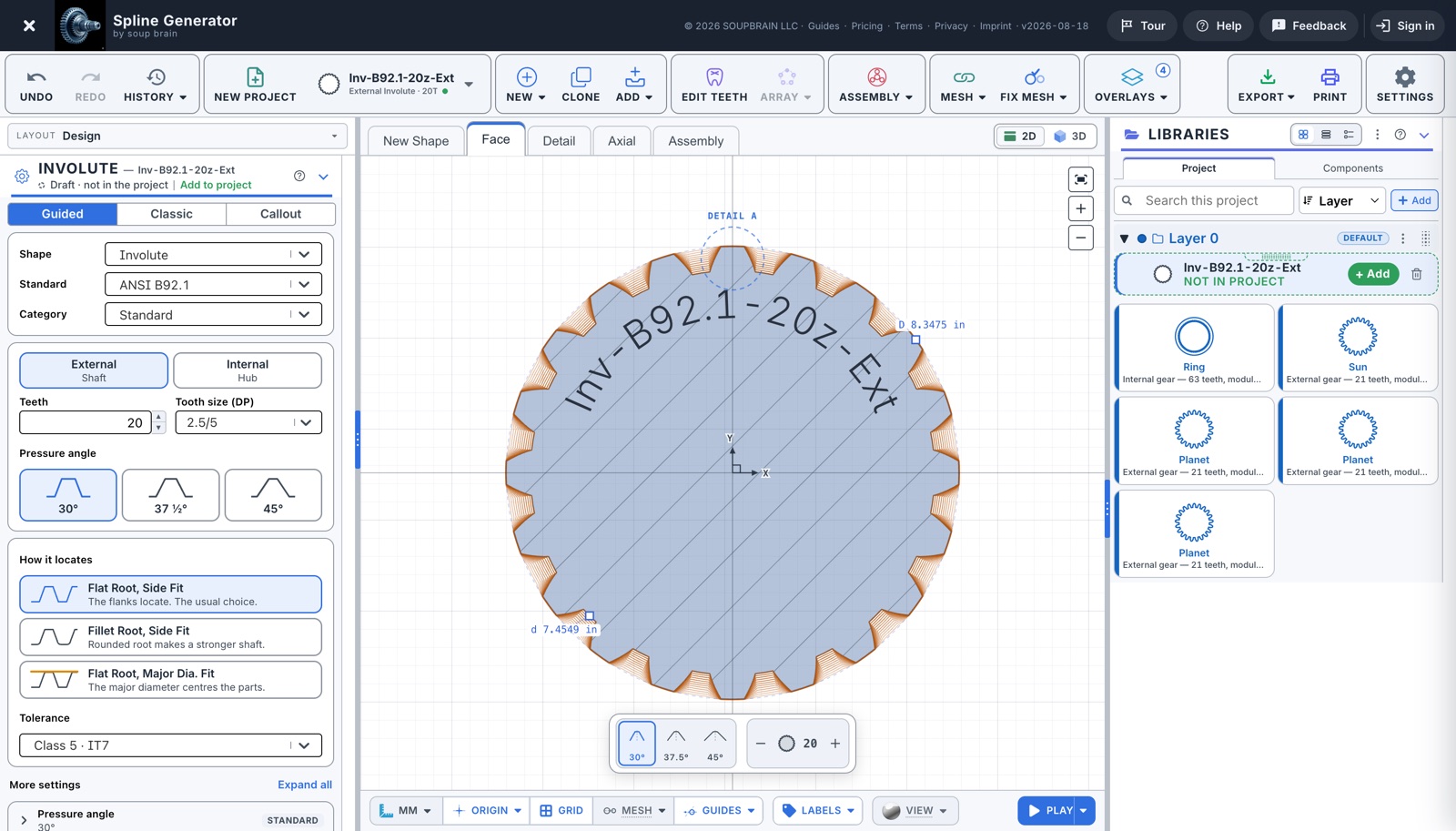Open the Components library tab

click(1352, 168)
